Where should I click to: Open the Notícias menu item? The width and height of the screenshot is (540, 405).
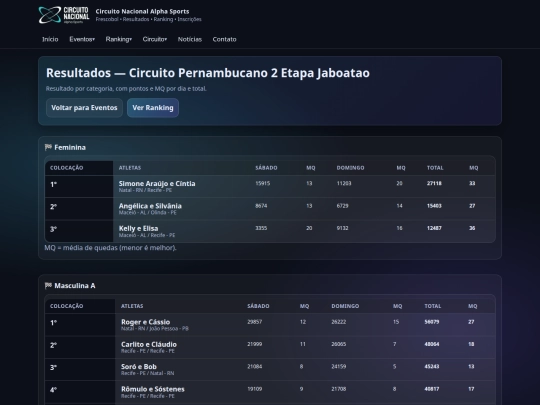[x=190, y=39]
